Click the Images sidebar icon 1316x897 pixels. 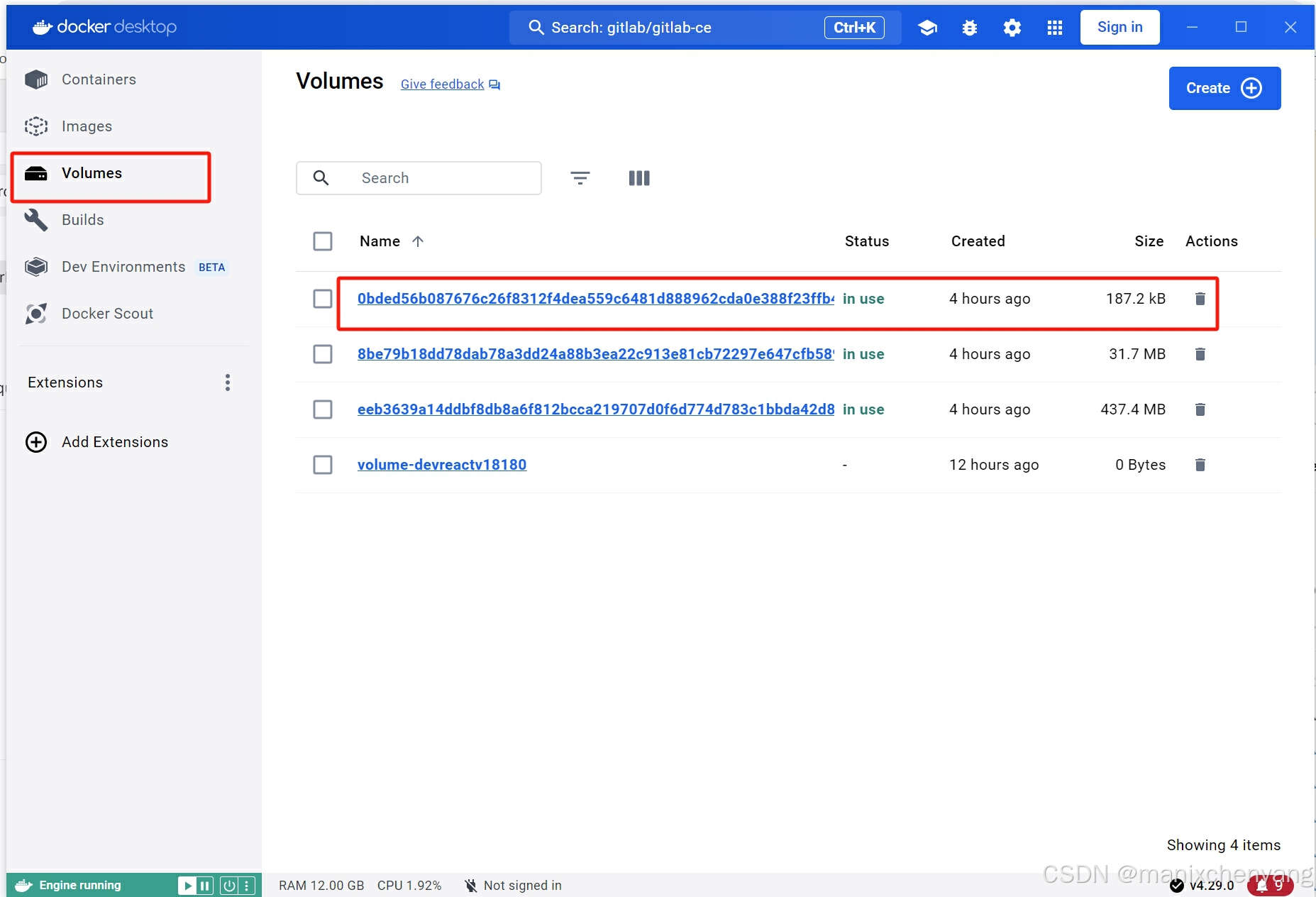click(x=36, y=126)
